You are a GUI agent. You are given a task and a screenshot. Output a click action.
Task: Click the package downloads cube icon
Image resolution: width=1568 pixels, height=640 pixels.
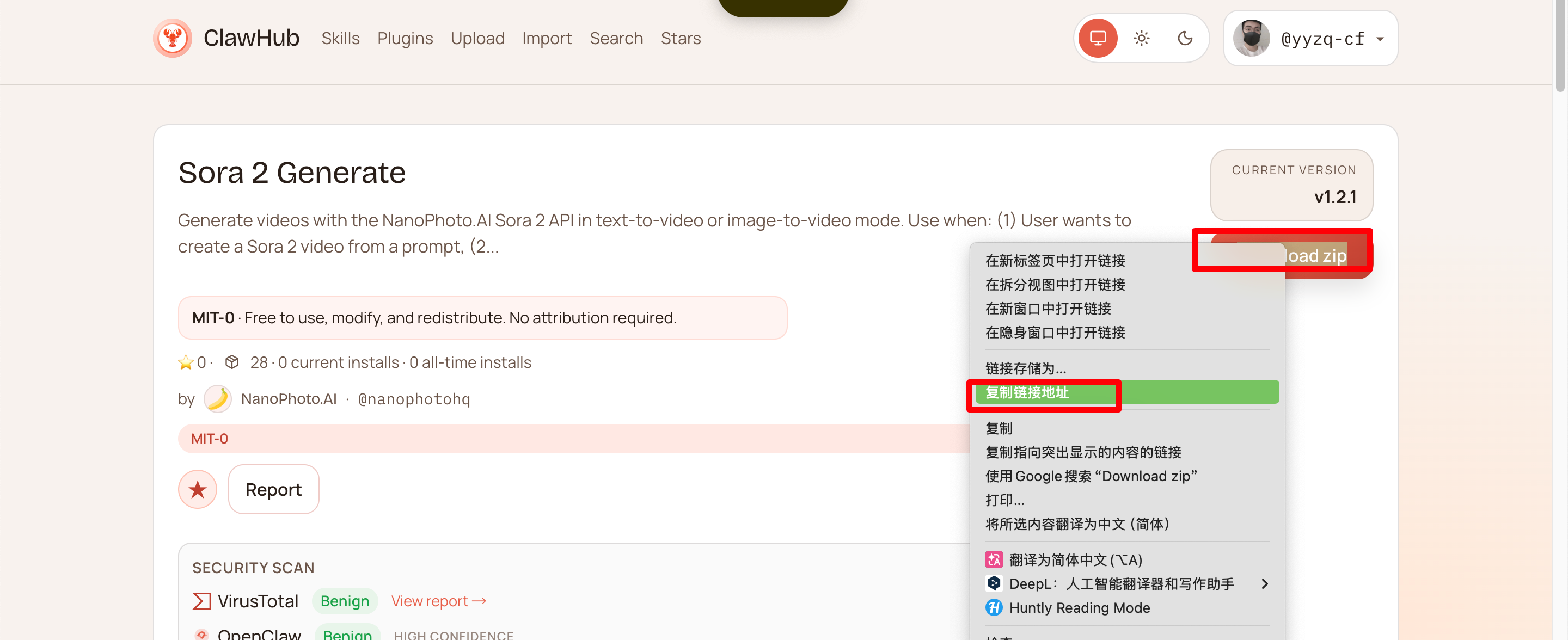pyautogui.click(x=231, y=362)
